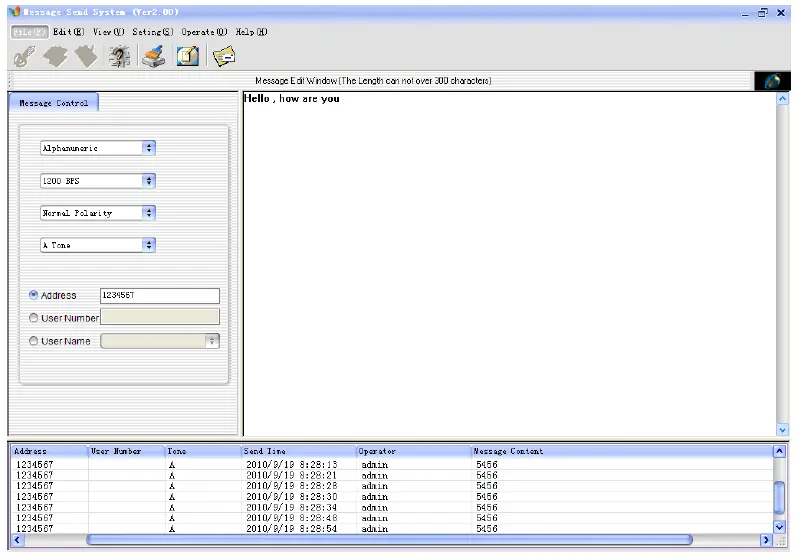Select the record sent at 2010/9/19 8:28:13

pyautogui.click(x=392, y=464)
